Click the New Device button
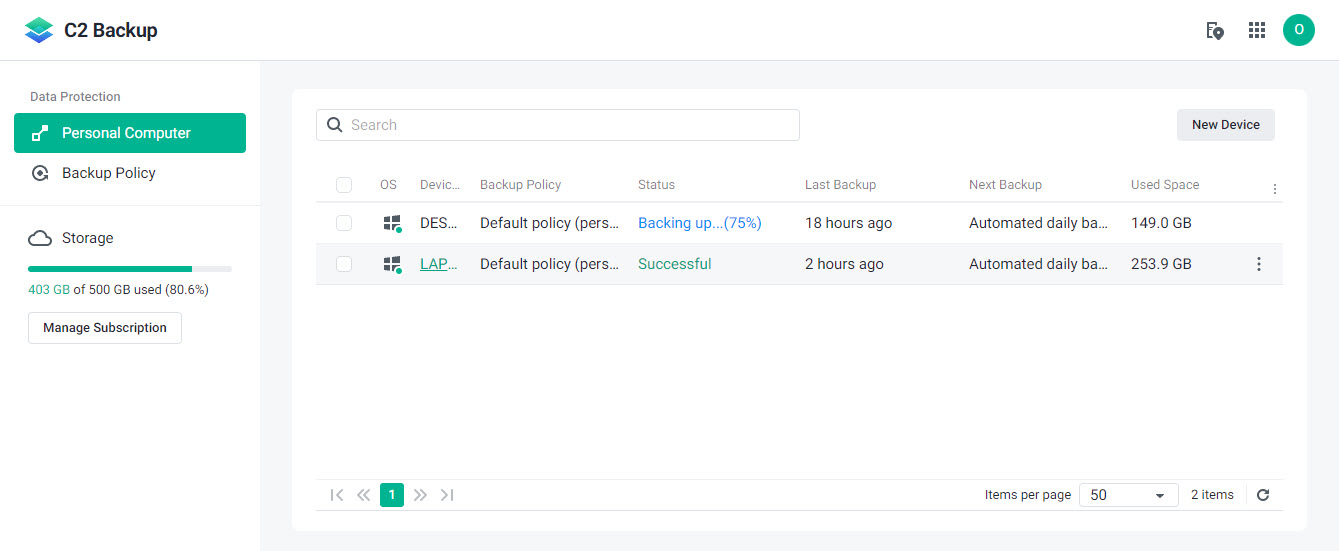The width and height of the screenshot is (1339, 551). pos(1225,125)
